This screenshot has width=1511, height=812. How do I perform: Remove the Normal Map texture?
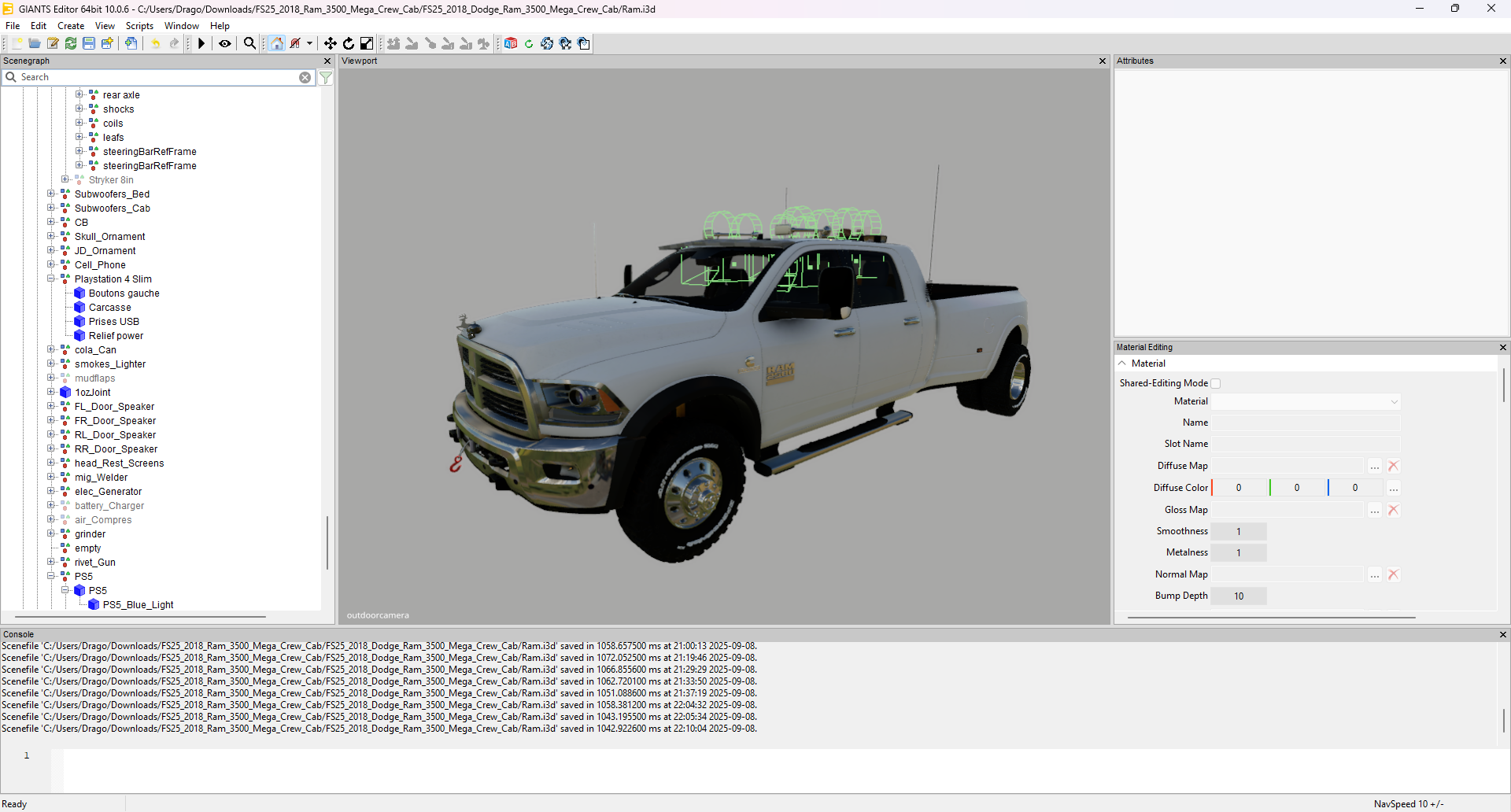(1394, 574)
